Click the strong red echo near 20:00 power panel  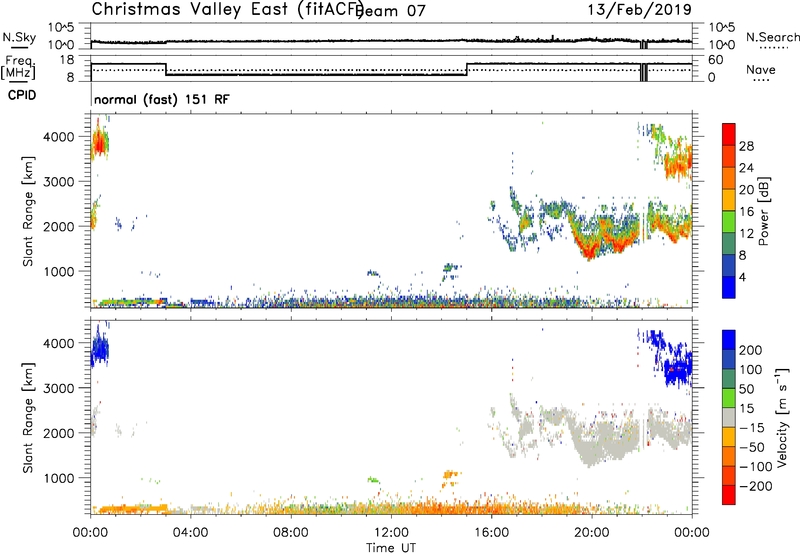[590, 249]
